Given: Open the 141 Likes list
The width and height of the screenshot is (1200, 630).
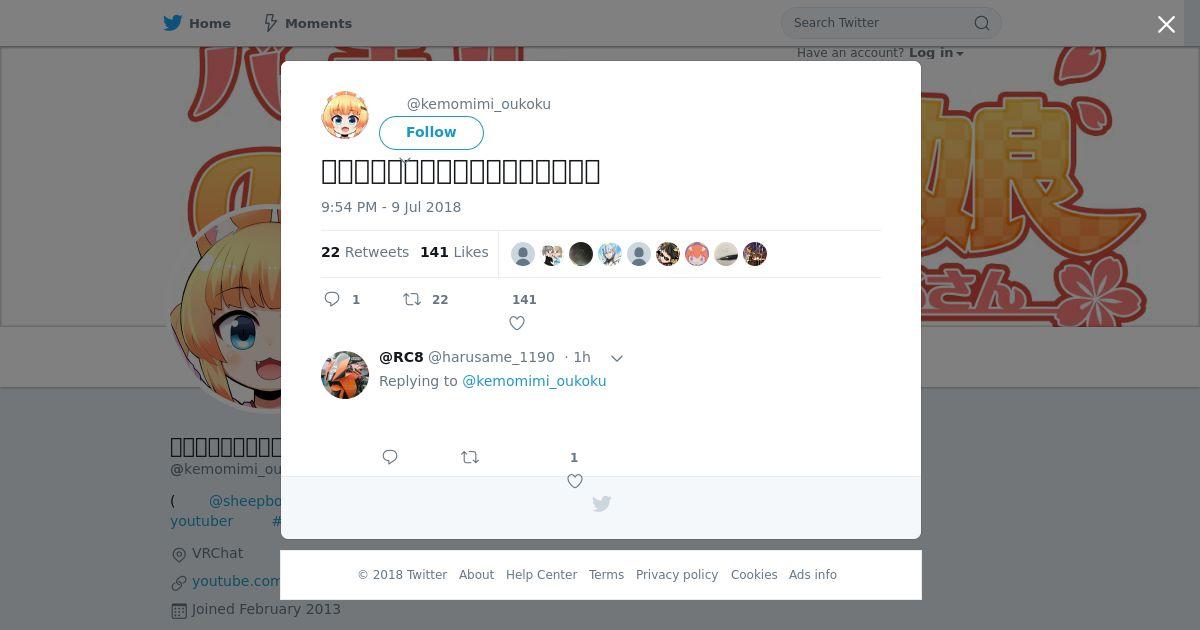Looking at the screenshot, I should (x=454, y=252).
